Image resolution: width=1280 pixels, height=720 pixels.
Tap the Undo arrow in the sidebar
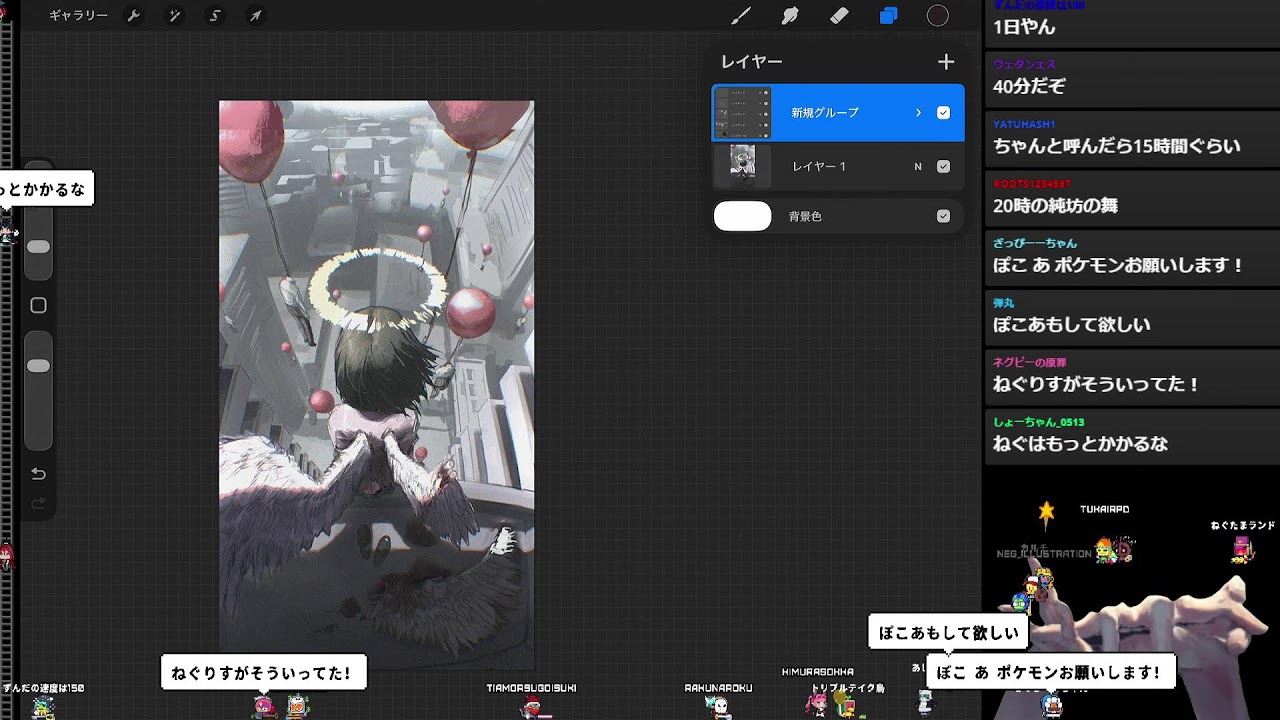click(39, 473)
